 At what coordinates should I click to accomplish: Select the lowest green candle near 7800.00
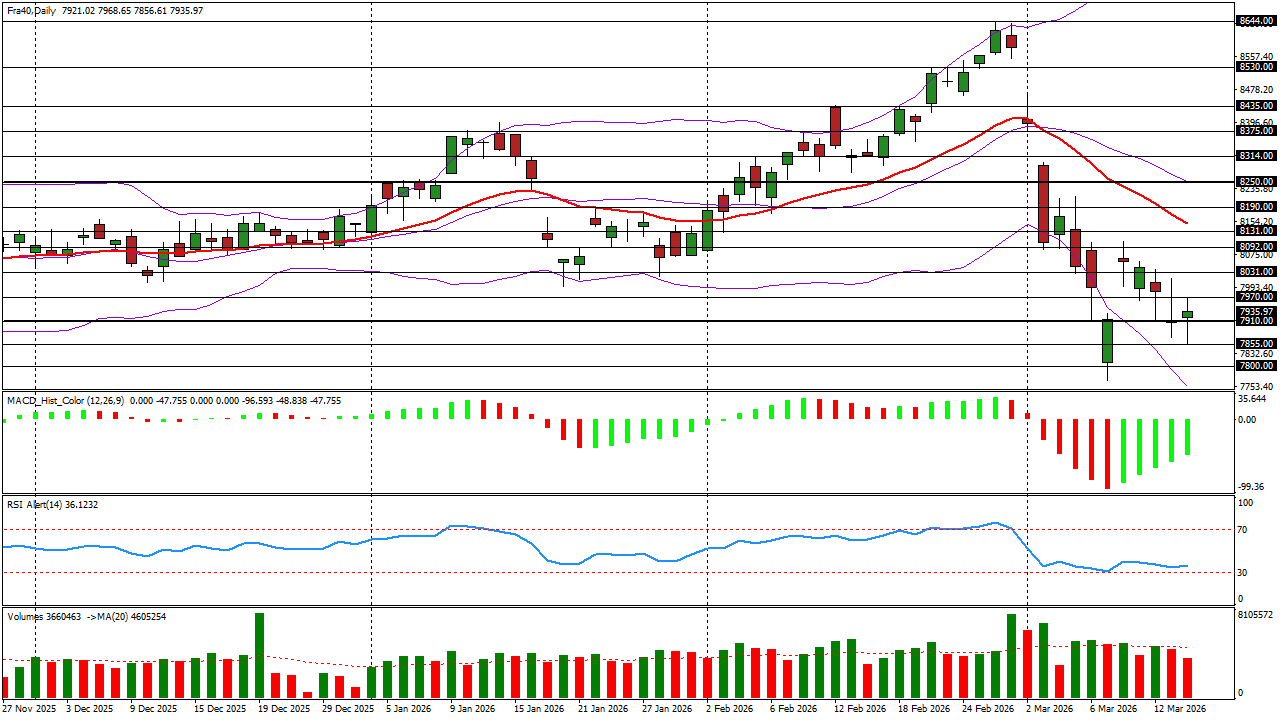[1107, 341]
